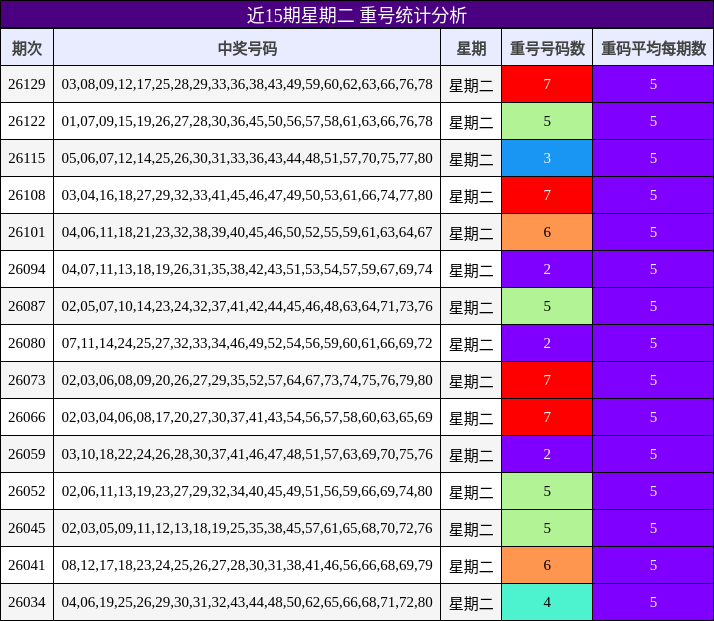Select winning numbers of issue 26041
This screenshot has height=621, width=714.
pos(247,565)
